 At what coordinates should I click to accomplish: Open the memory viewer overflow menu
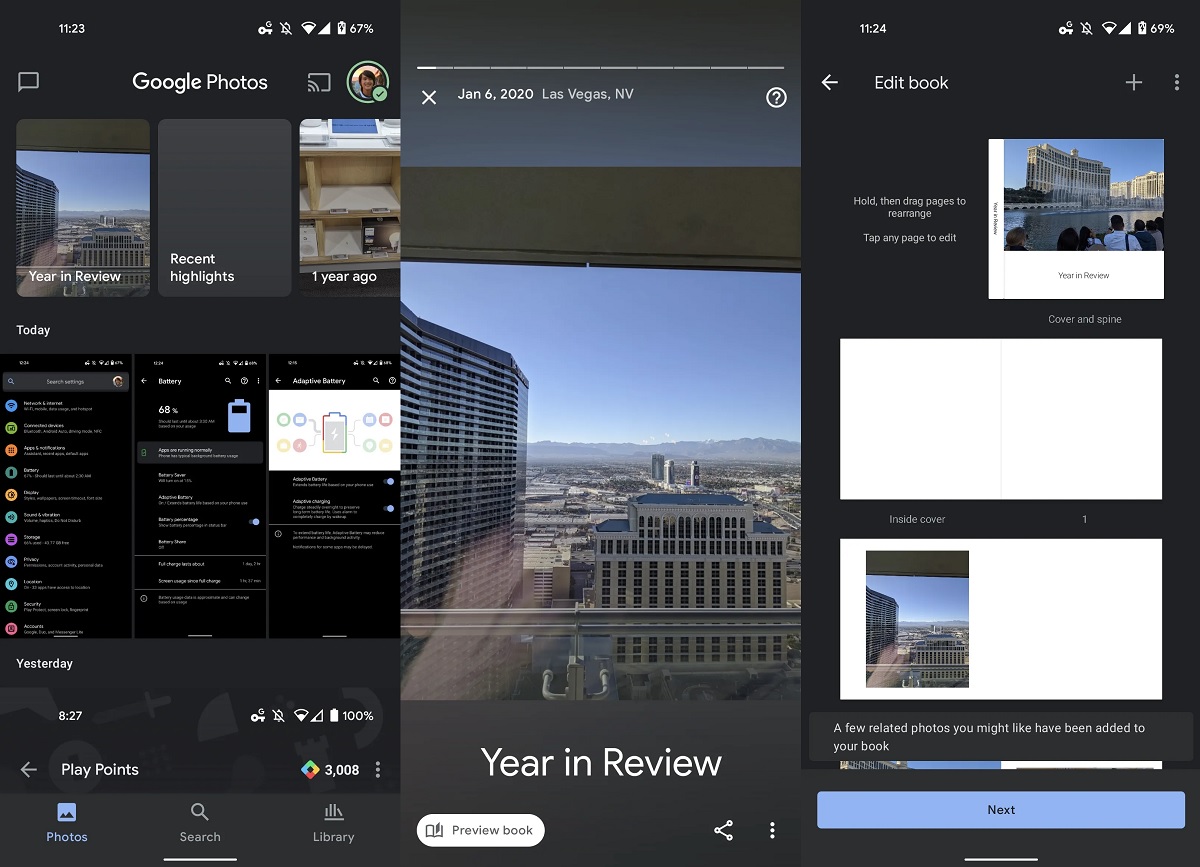coord(772,830)
